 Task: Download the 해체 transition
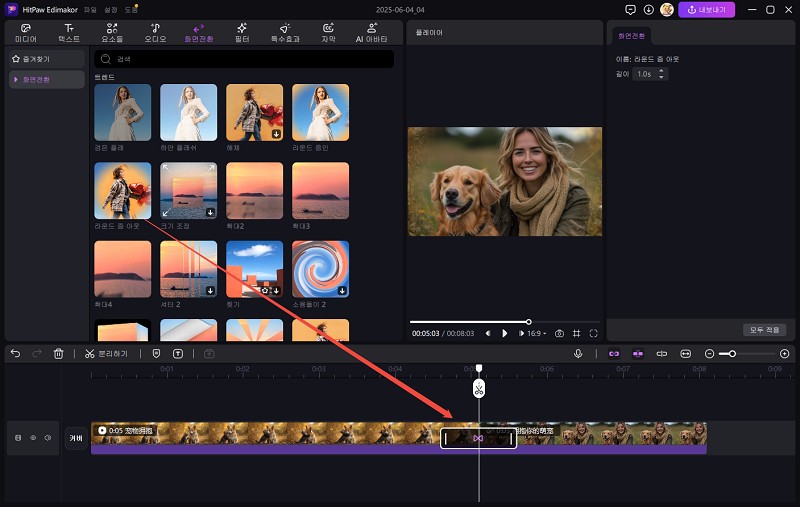click(x=276, y=134)
